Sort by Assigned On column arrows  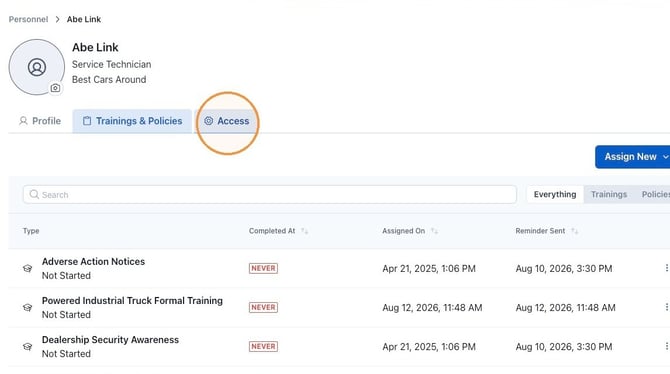point(434,231)
